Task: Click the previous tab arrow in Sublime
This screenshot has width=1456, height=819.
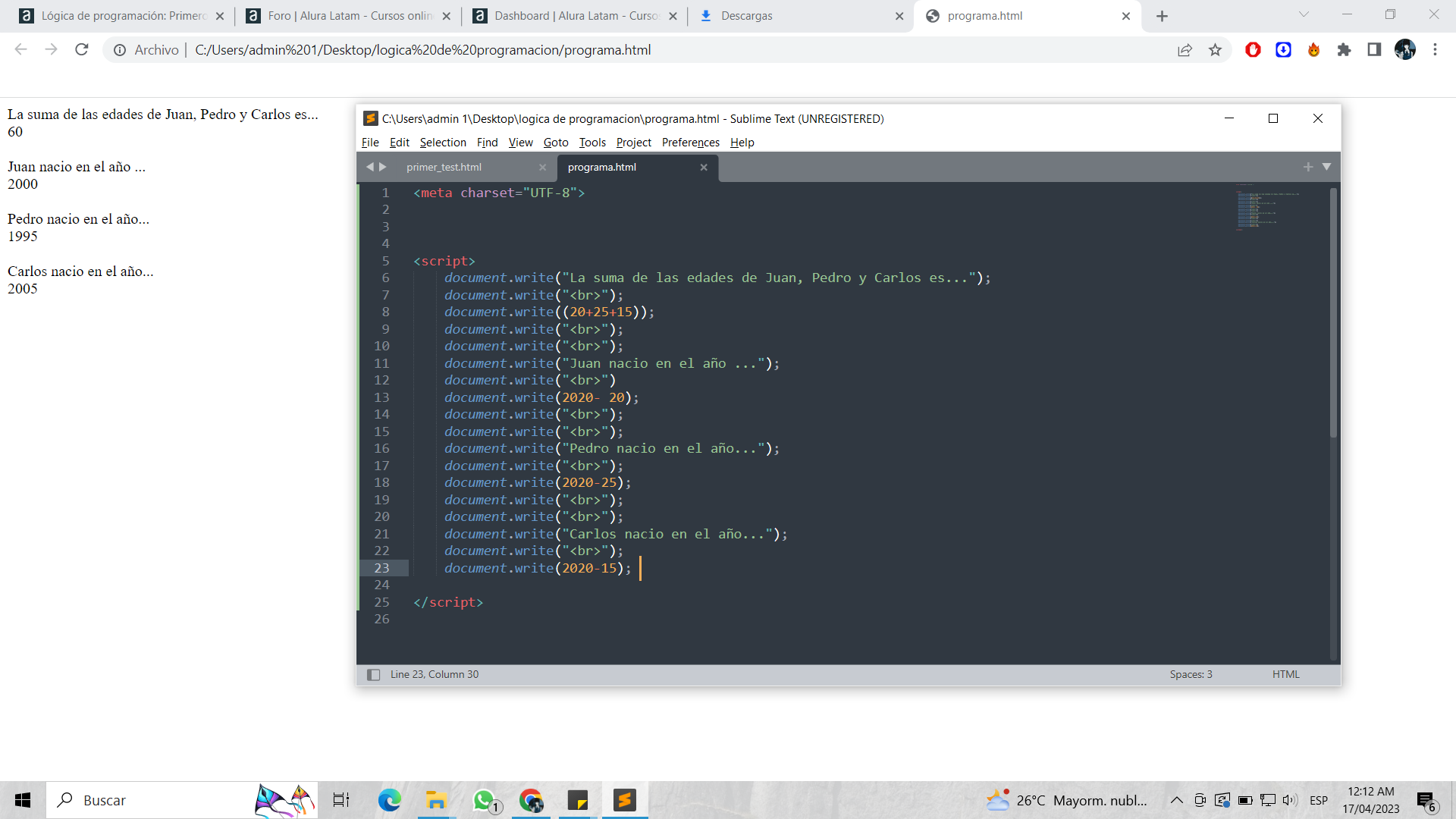Action: (x=369, y=167)
